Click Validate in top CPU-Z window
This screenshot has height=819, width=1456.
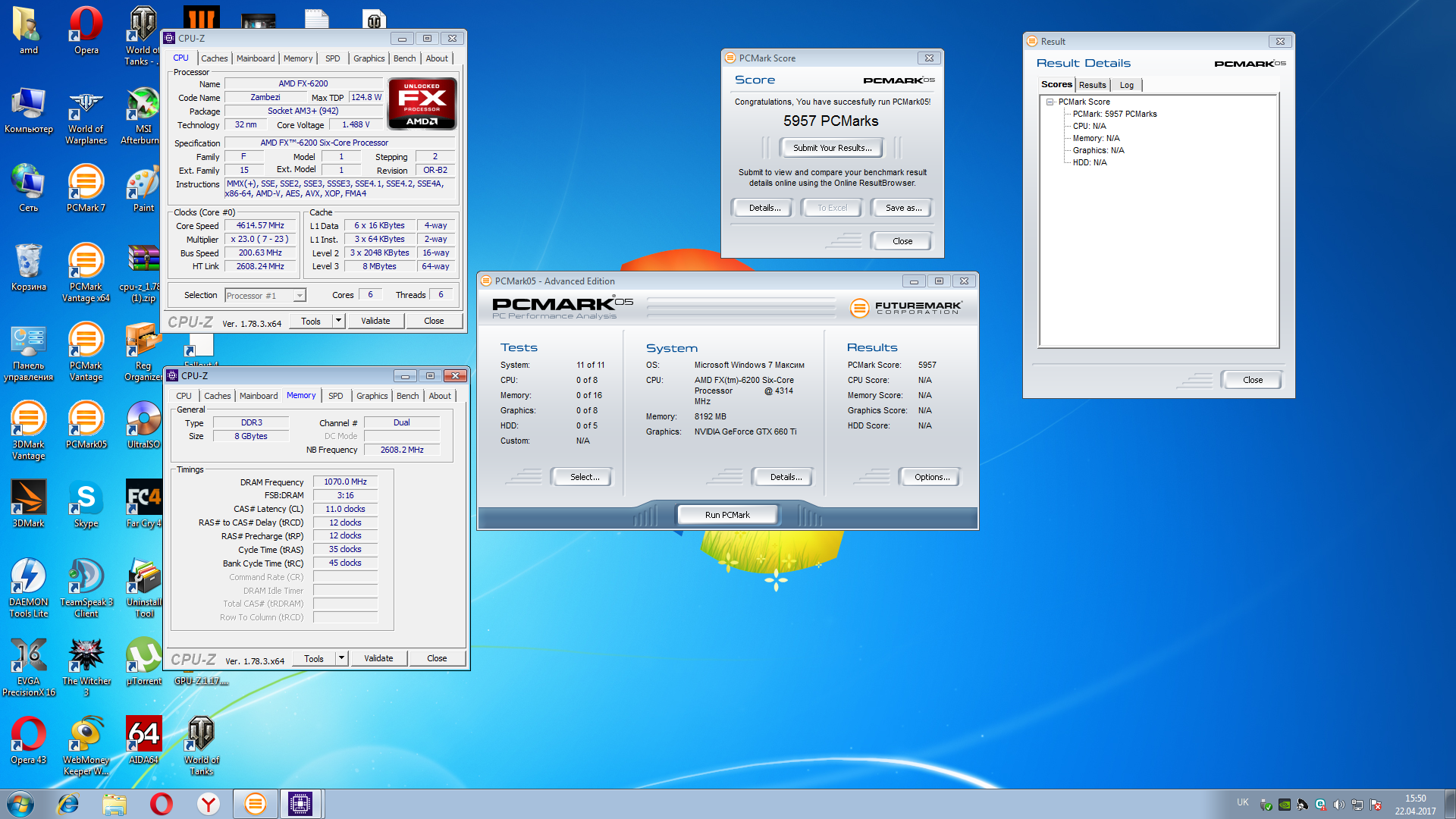pyautogui.click(x=375, y=321)
